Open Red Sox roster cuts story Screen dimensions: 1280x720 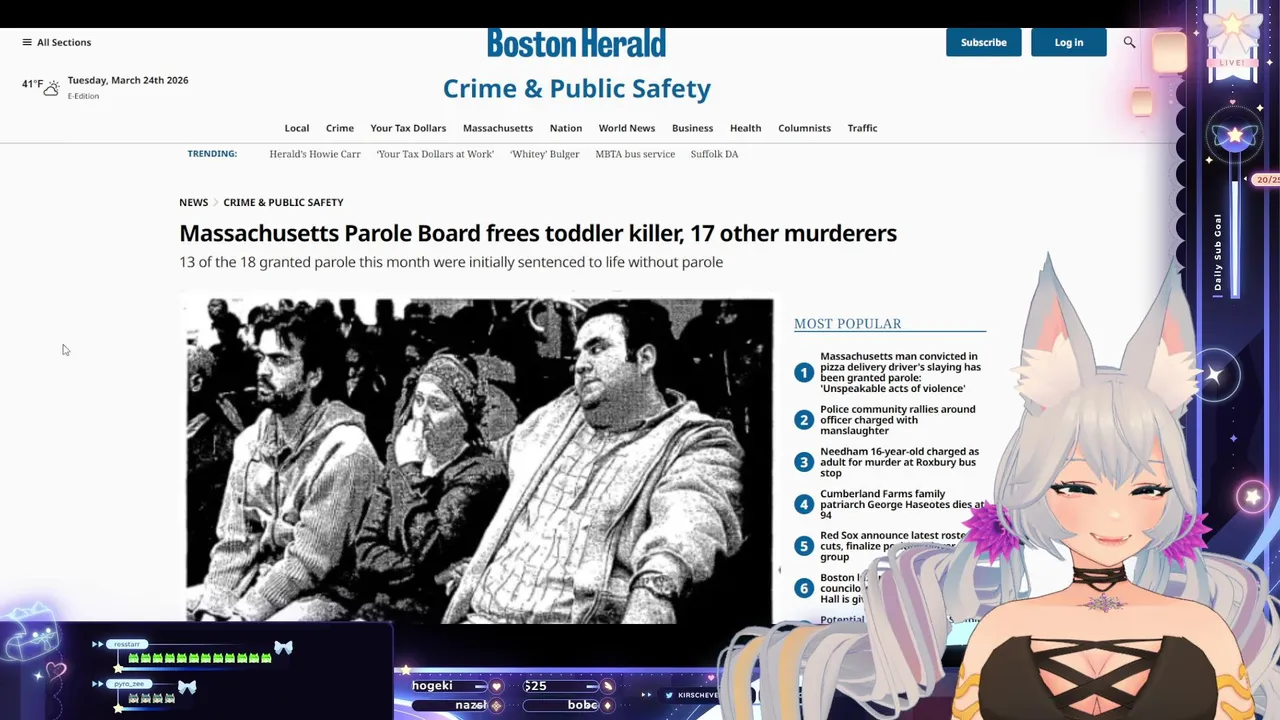point(893,546)
